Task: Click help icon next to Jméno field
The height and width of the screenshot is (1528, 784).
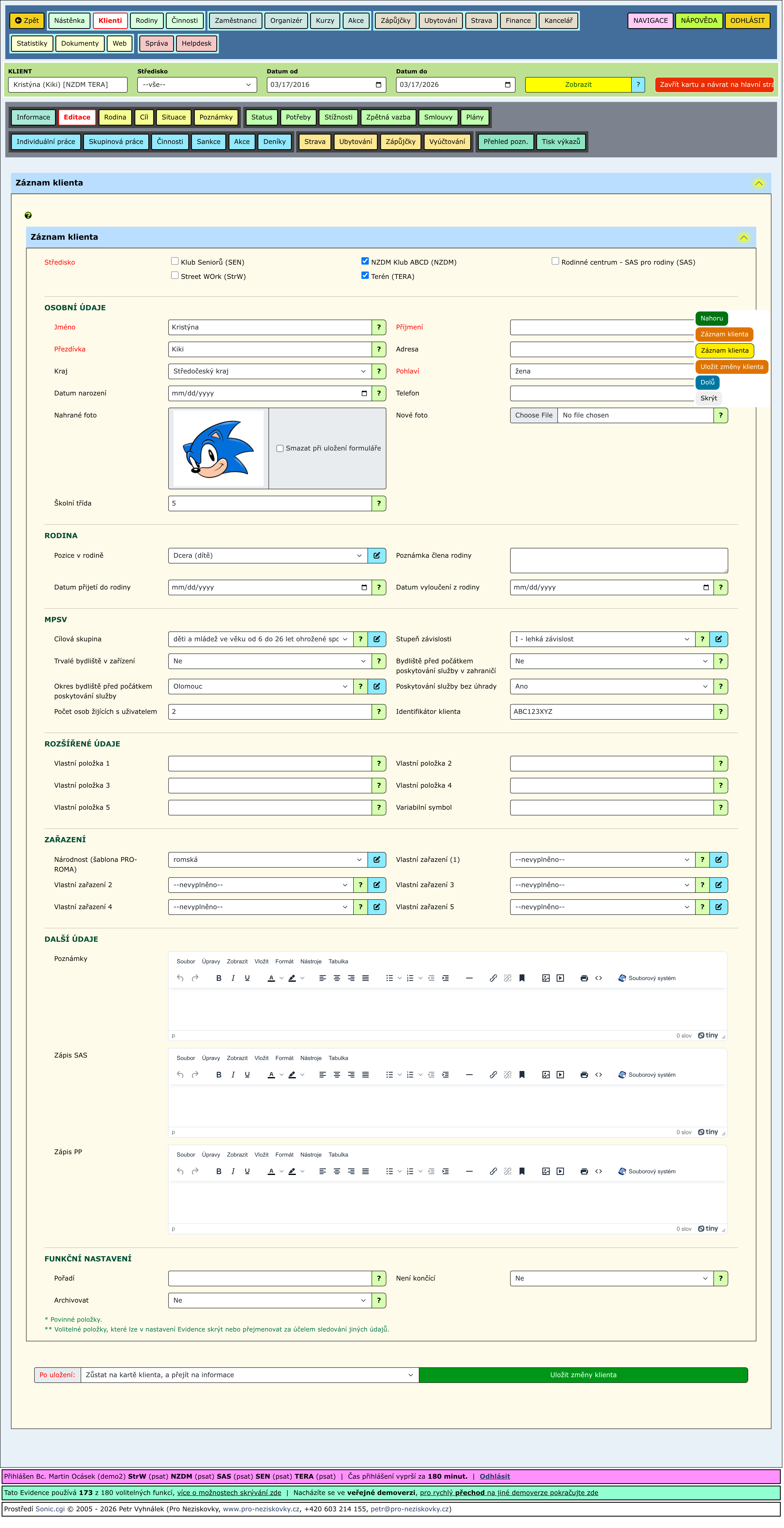Action: coord(379,327)
